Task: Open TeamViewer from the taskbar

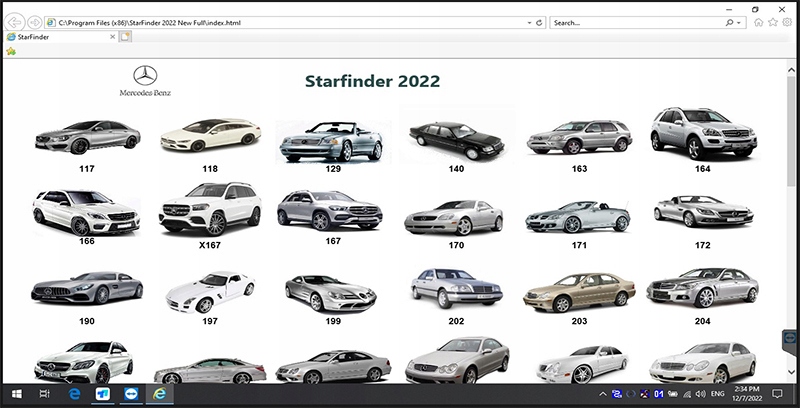Action: (x=131, y=394)
